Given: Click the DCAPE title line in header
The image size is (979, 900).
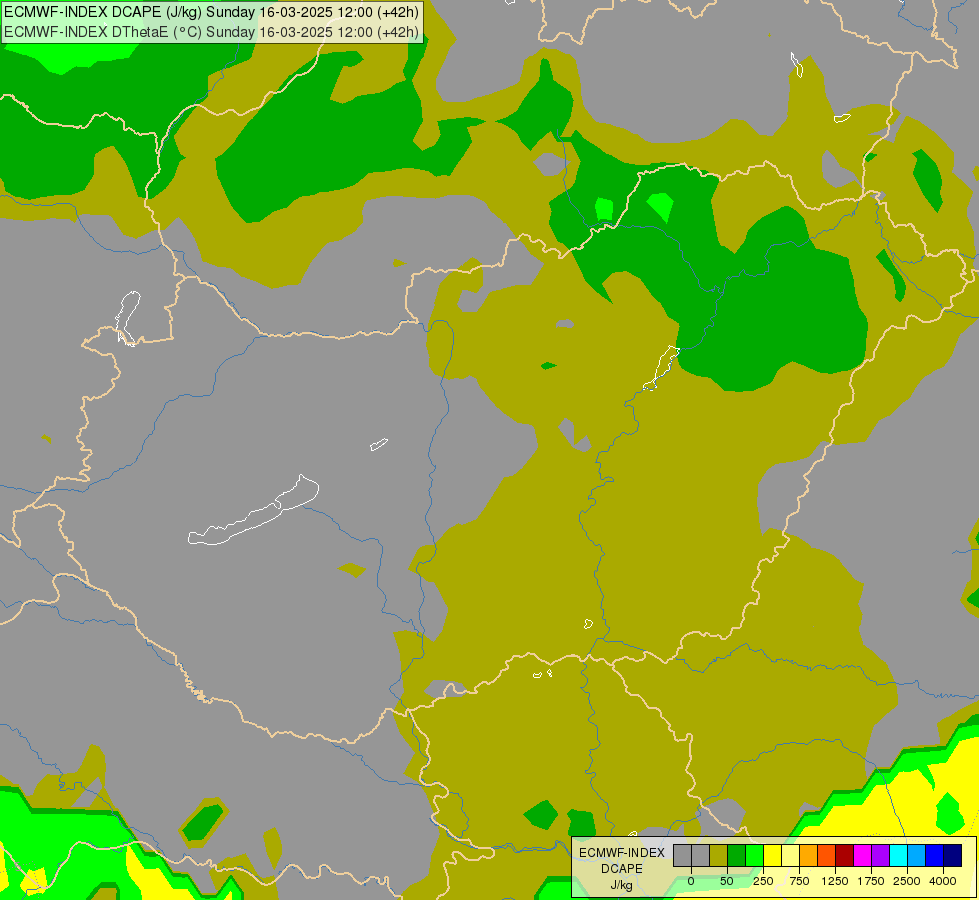Looking at the screenshot, I should (x=212, y=12).
